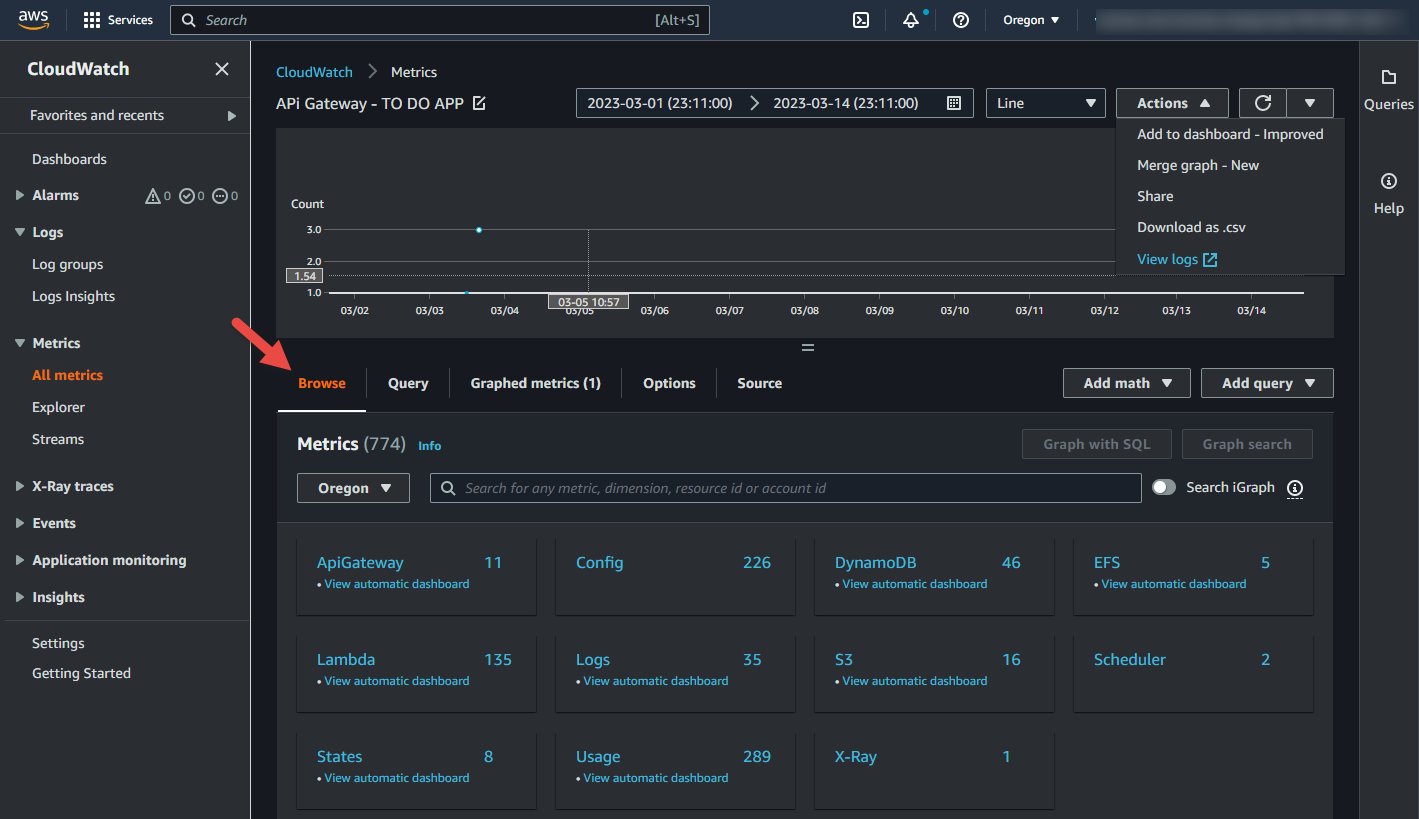Refresh the graph
The image size is (1419, 819).
(x=1263, y=103)
